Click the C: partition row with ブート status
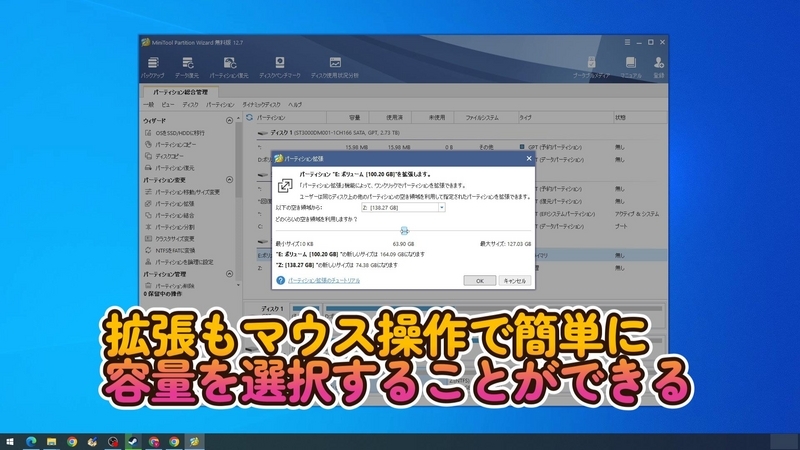 pyautogui.click(x=461, y=226)
